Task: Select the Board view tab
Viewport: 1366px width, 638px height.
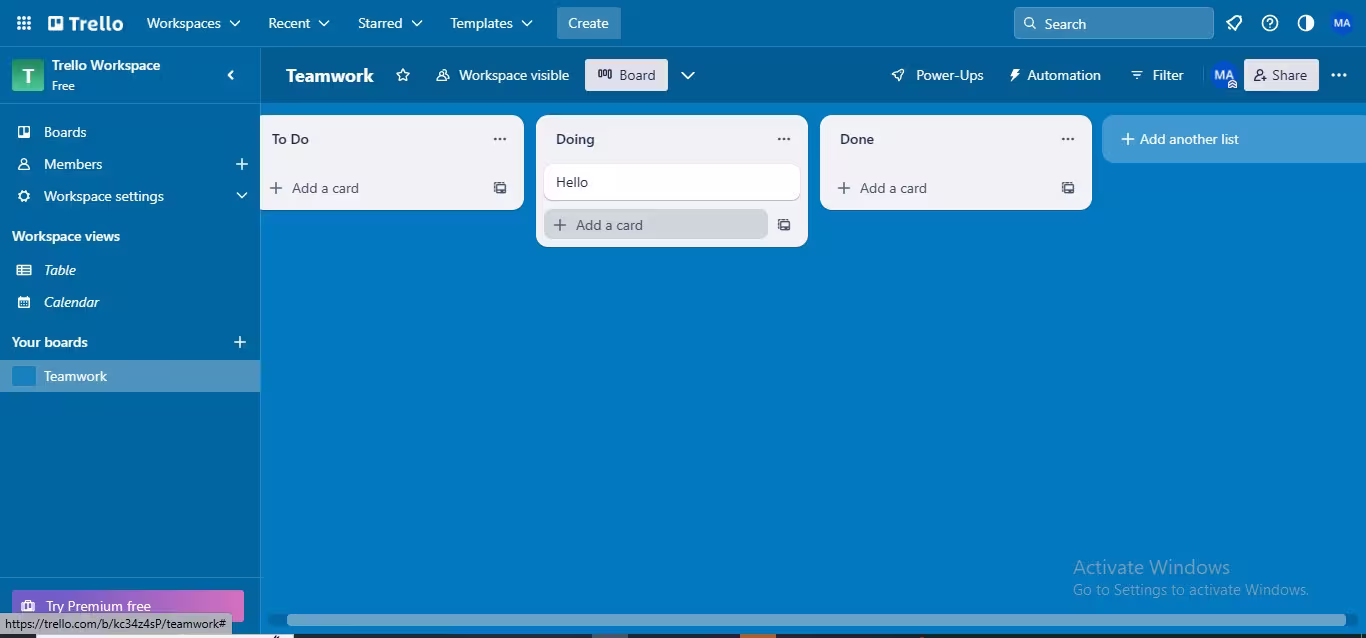Action: click(626, 75)
